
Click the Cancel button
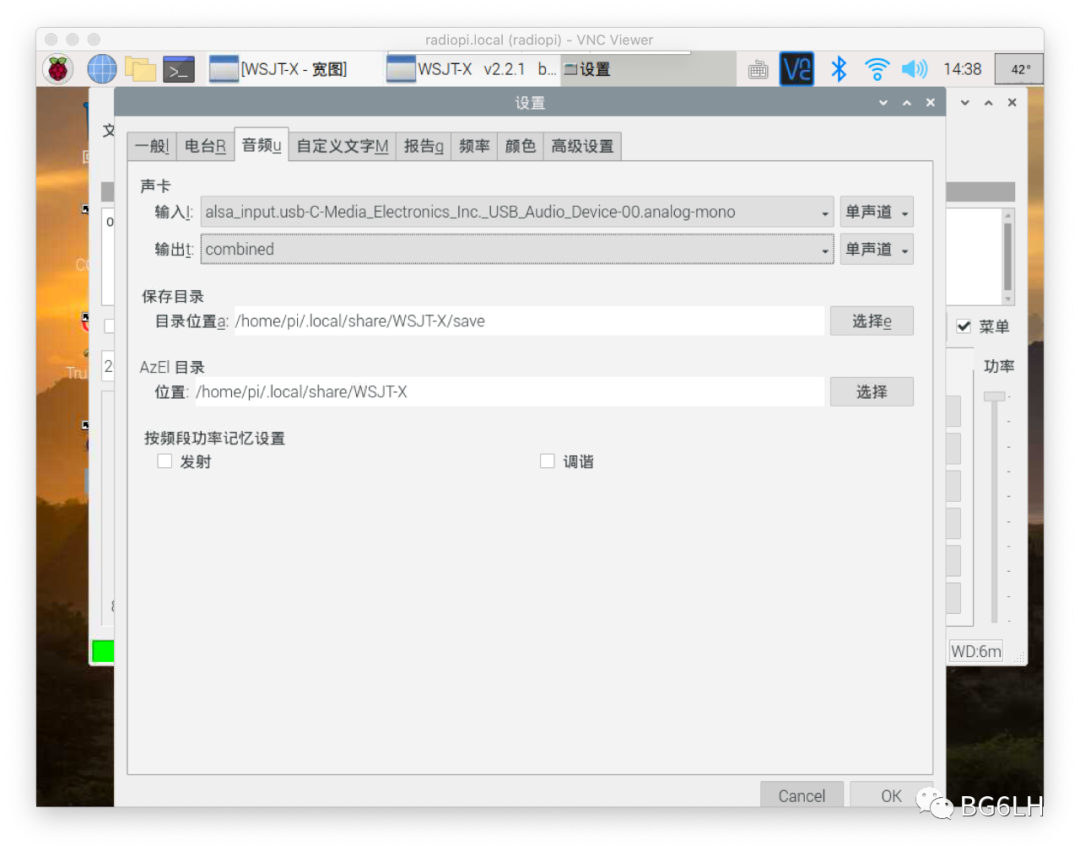pyautogui.click(x=802, y=795)
